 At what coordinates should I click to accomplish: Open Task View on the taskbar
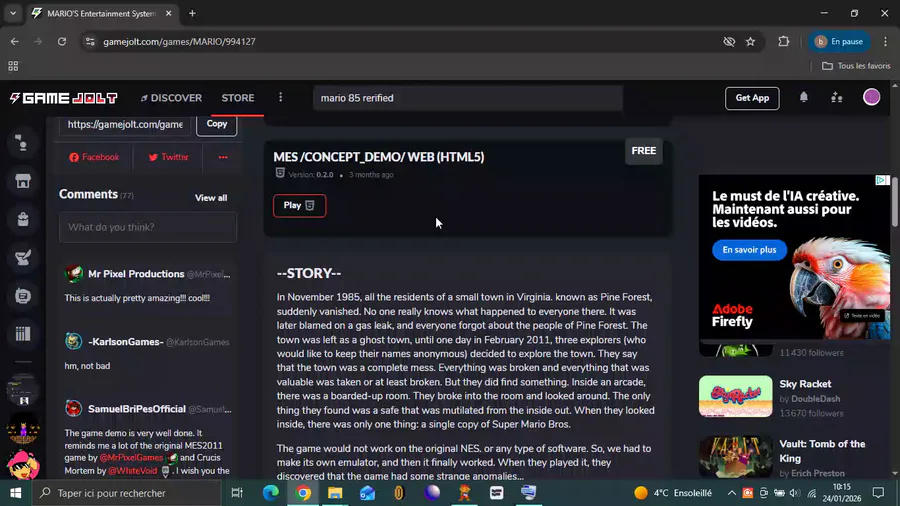coord(237,493)
